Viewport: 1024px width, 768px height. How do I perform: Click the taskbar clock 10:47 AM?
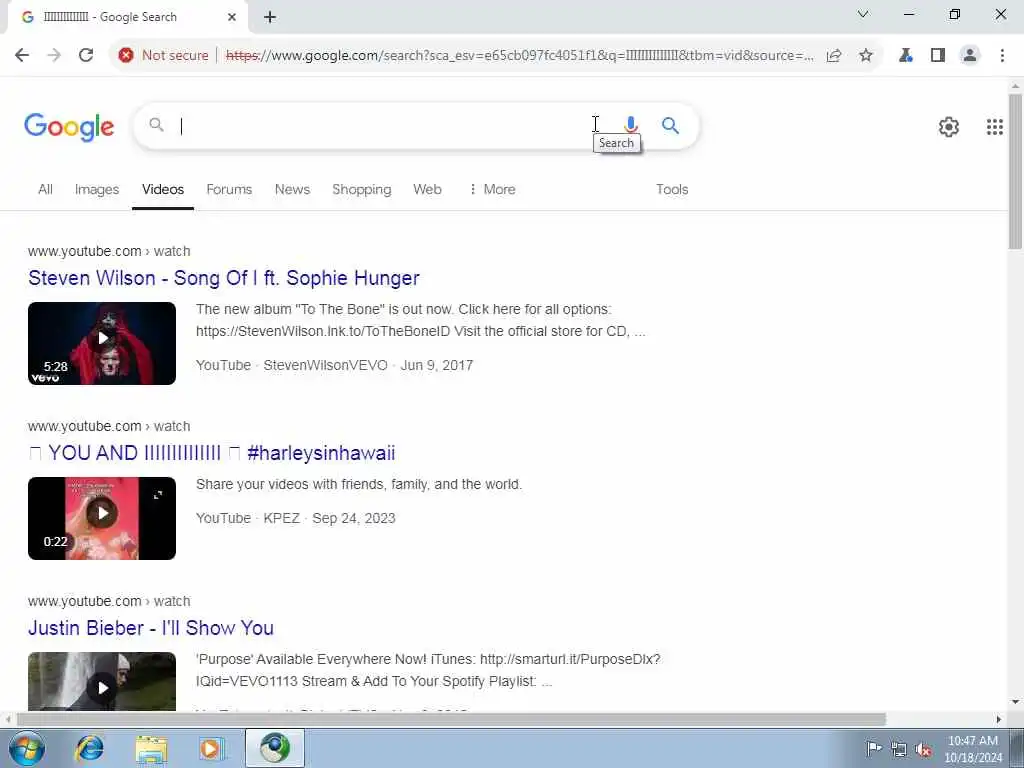tap(973, 741)
